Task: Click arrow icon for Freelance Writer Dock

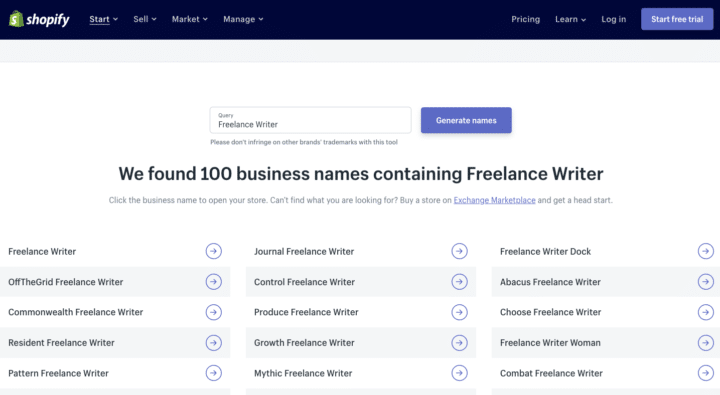Action: pos(706,251)
